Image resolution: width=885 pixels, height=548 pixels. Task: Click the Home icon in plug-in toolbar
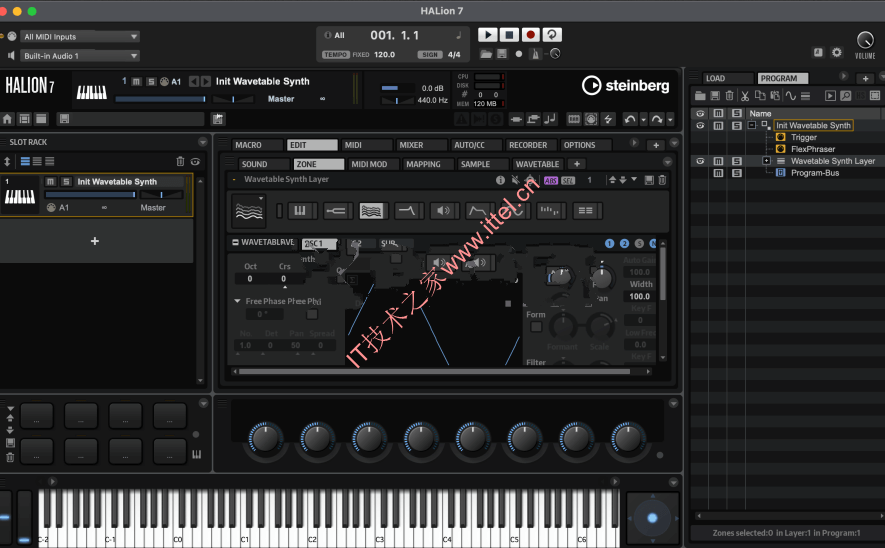(7, 119)
